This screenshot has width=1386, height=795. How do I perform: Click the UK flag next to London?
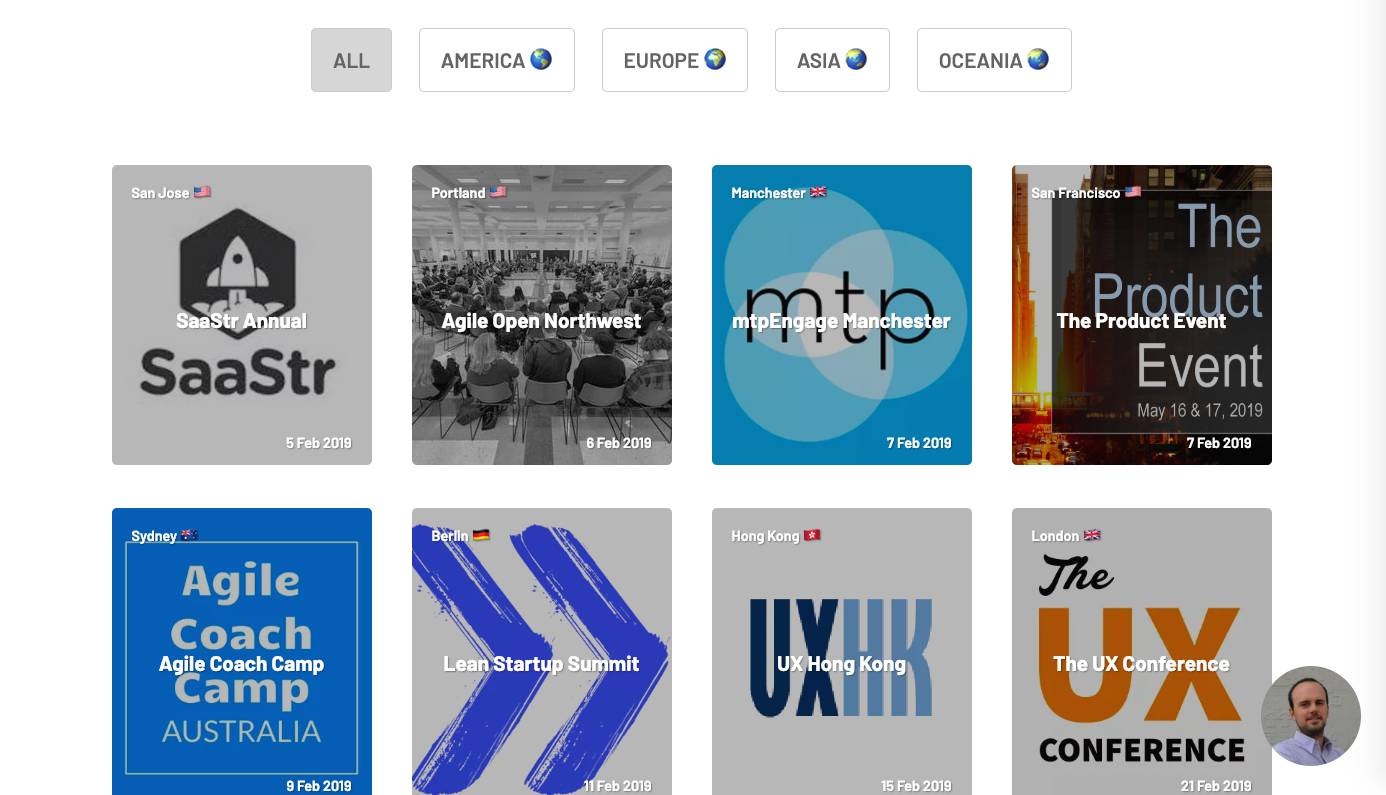point(1092,535)
